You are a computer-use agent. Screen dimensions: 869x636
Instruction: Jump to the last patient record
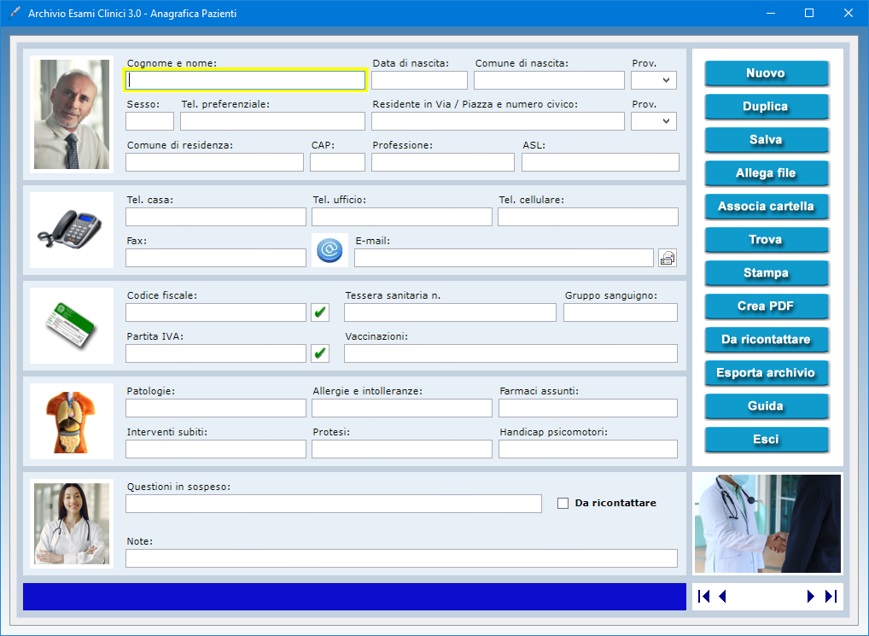point(831,596)
